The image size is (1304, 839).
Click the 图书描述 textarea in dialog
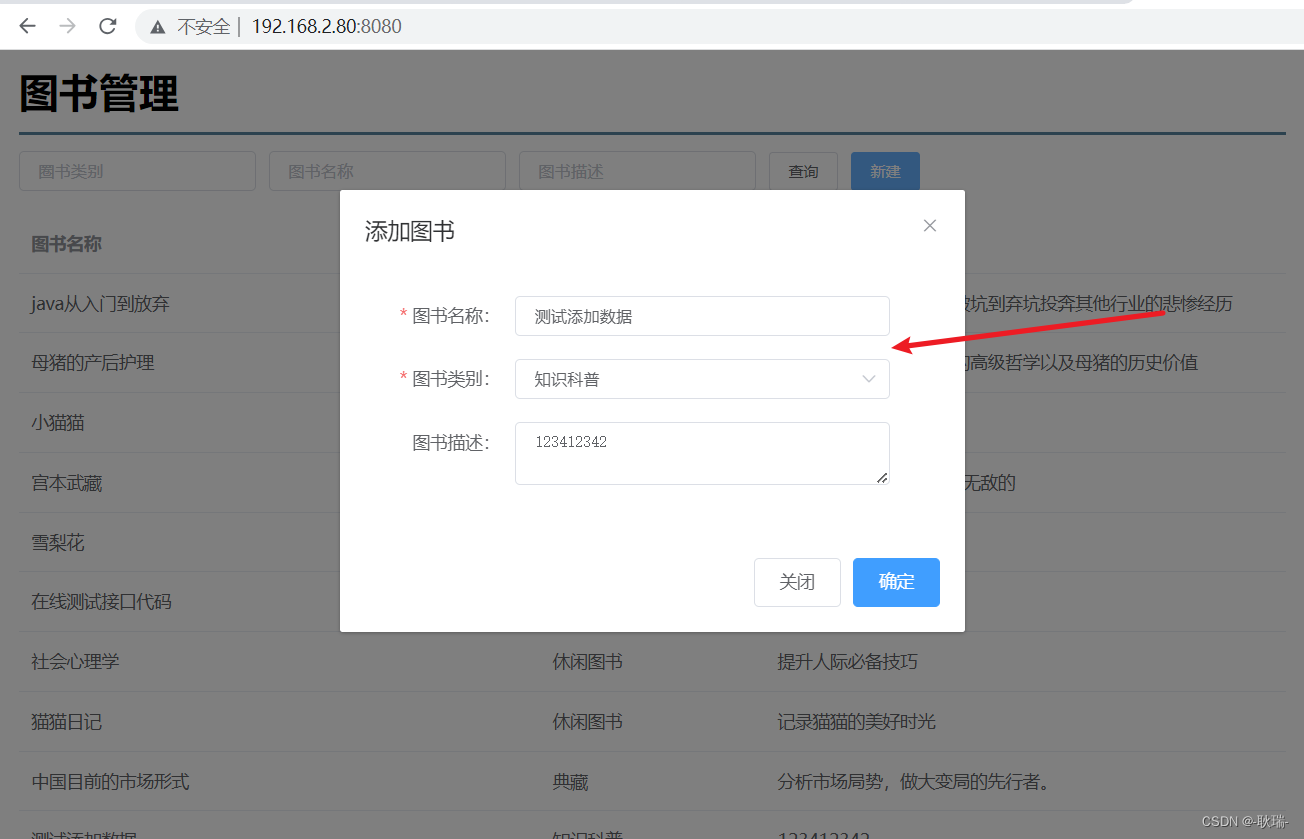pyautogui.click(x=702, y=453)
